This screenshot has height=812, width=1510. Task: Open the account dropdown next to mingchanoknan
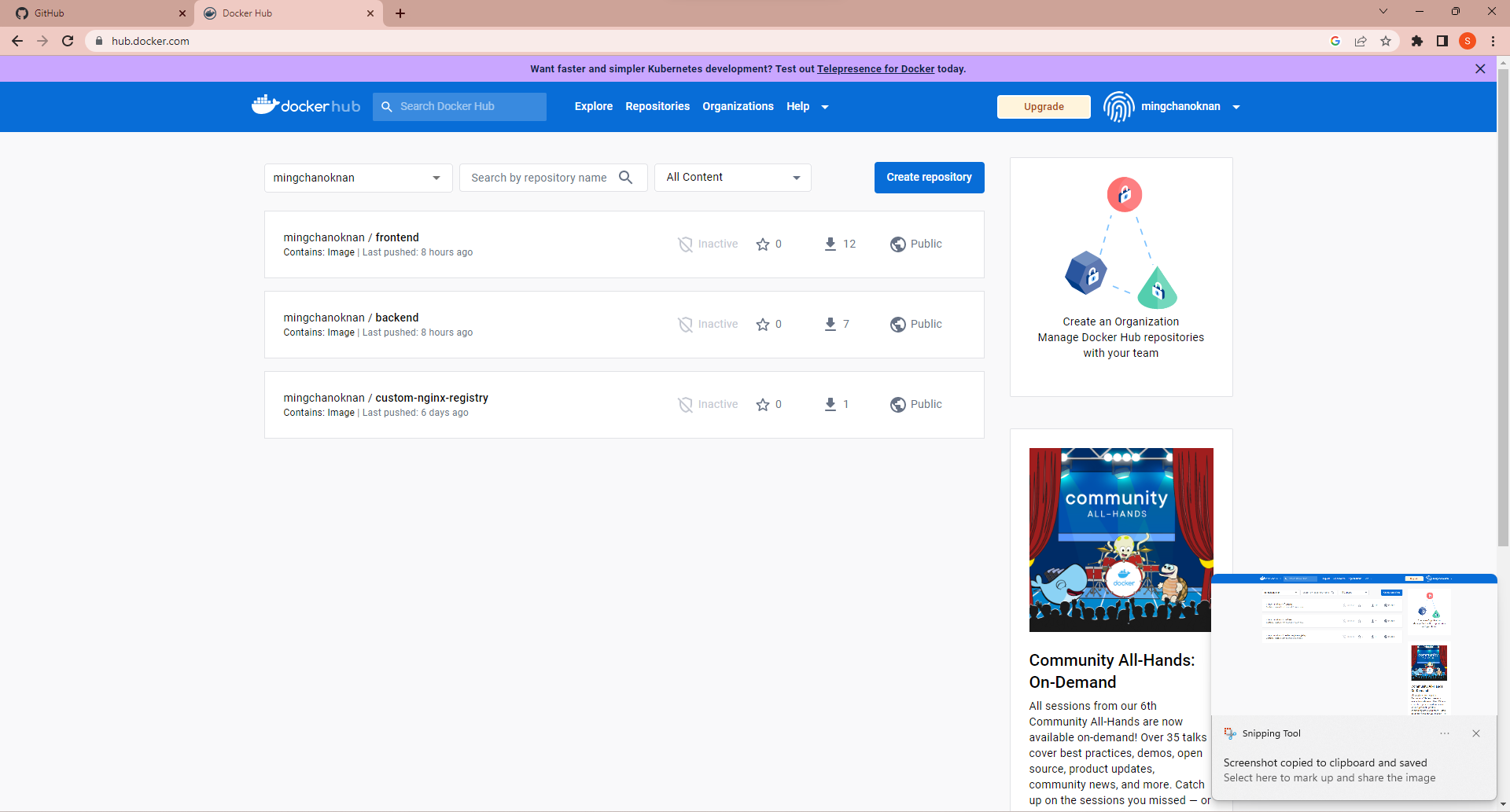coord(1237,107)
